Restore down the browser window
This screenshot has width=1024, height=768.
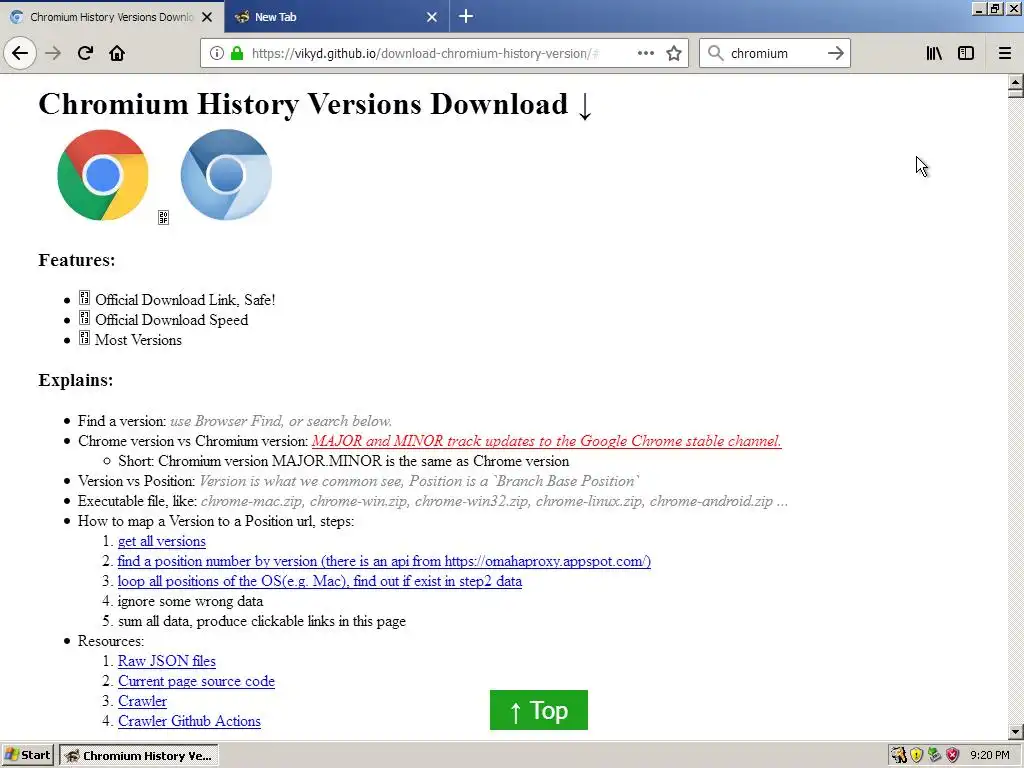995,8
